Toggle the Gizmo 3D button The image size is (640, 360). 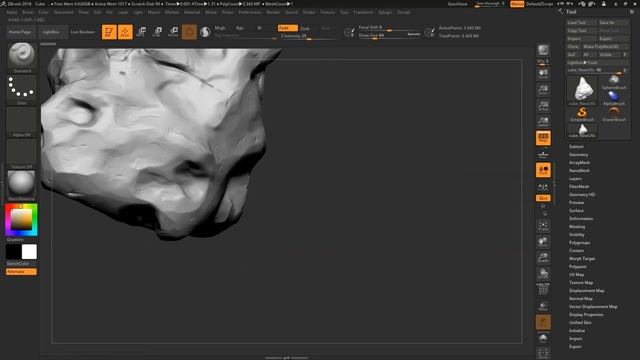pyautogui.click(x=189, y=32)
